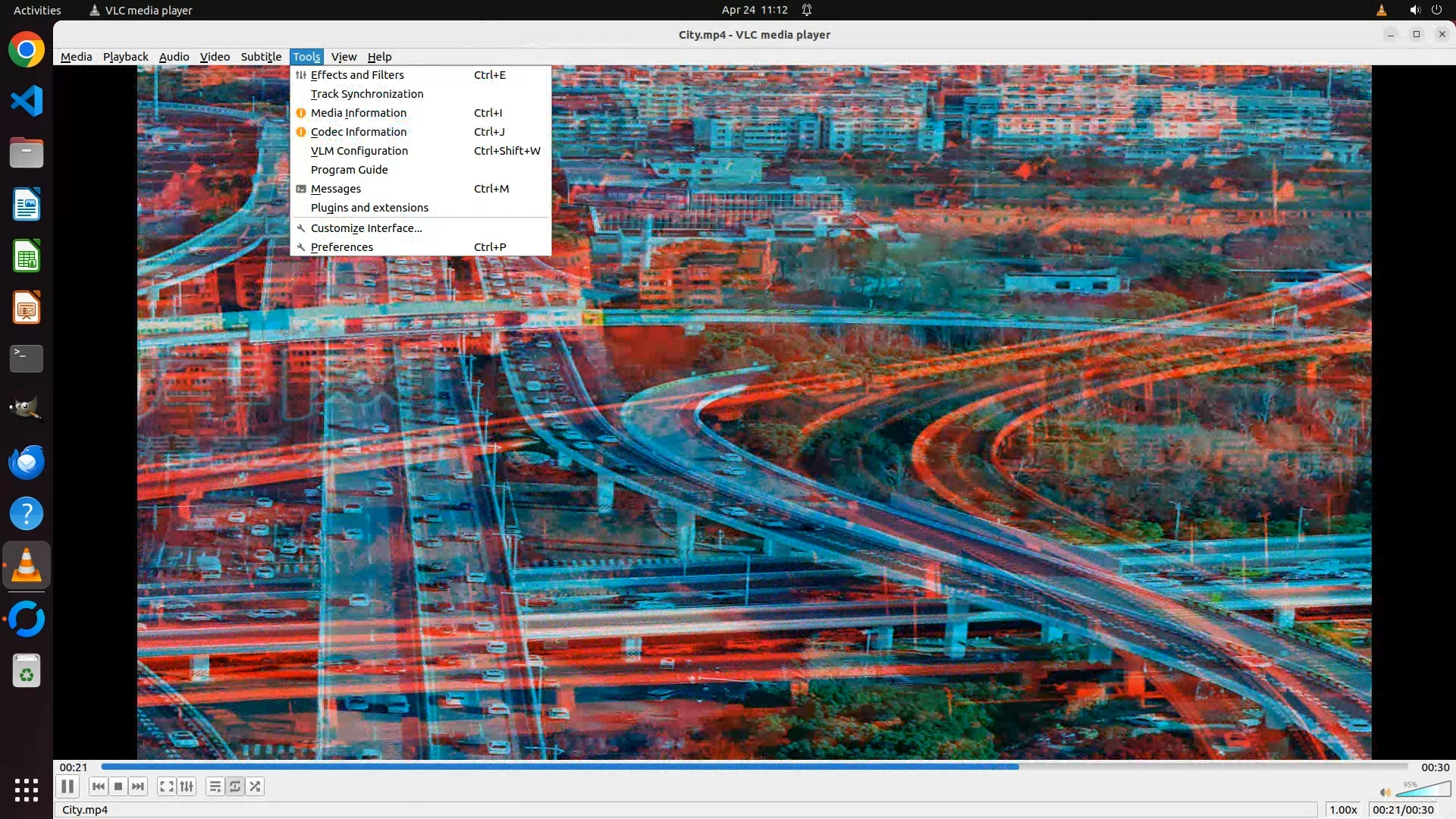Open Effects and Filters
1456x819 pixels.
point(357,75)
